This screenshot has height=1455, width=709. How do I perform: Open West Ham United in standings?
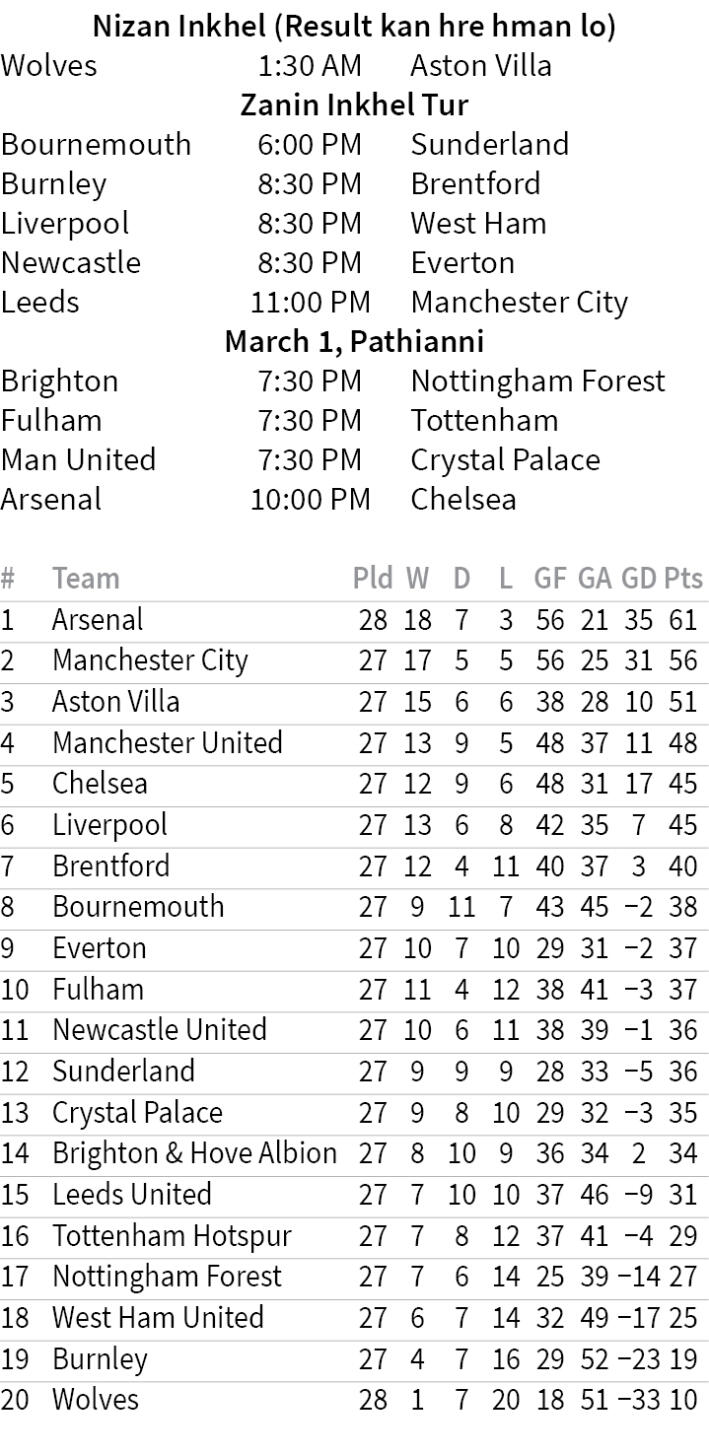(158, 1317)
